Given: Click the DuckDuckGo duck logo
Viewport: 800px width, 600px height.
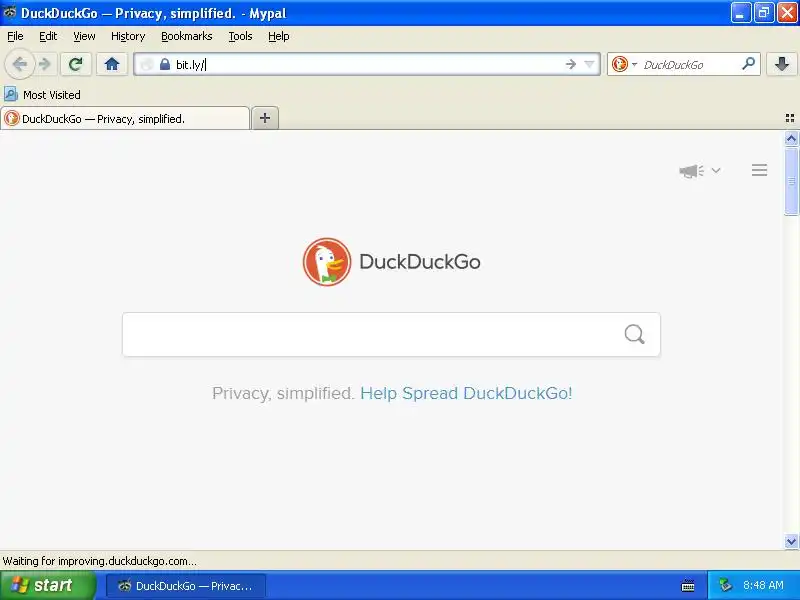Looking at the screenshot, I should point(327,262).
